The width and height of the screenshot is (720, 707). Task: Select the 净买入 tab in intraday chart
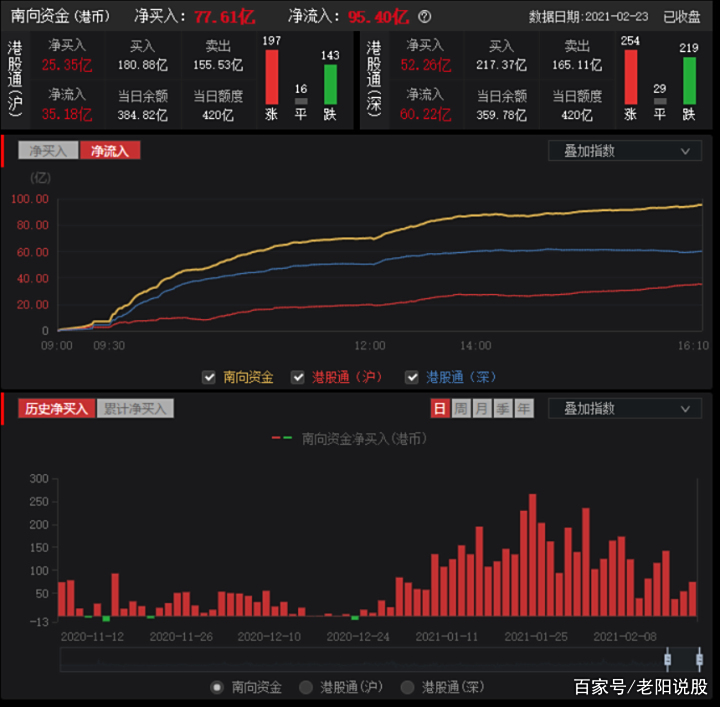click(x=48, y=151)
